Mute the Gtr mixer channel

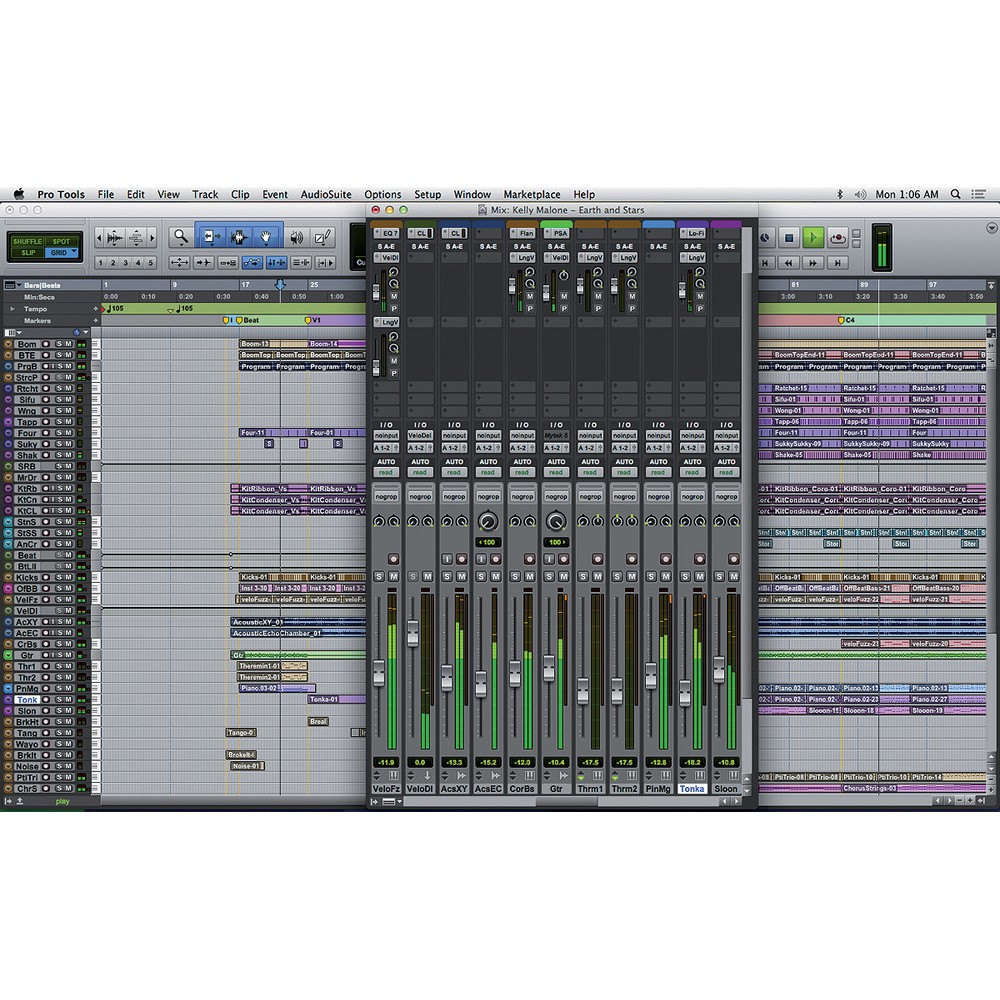564,577
